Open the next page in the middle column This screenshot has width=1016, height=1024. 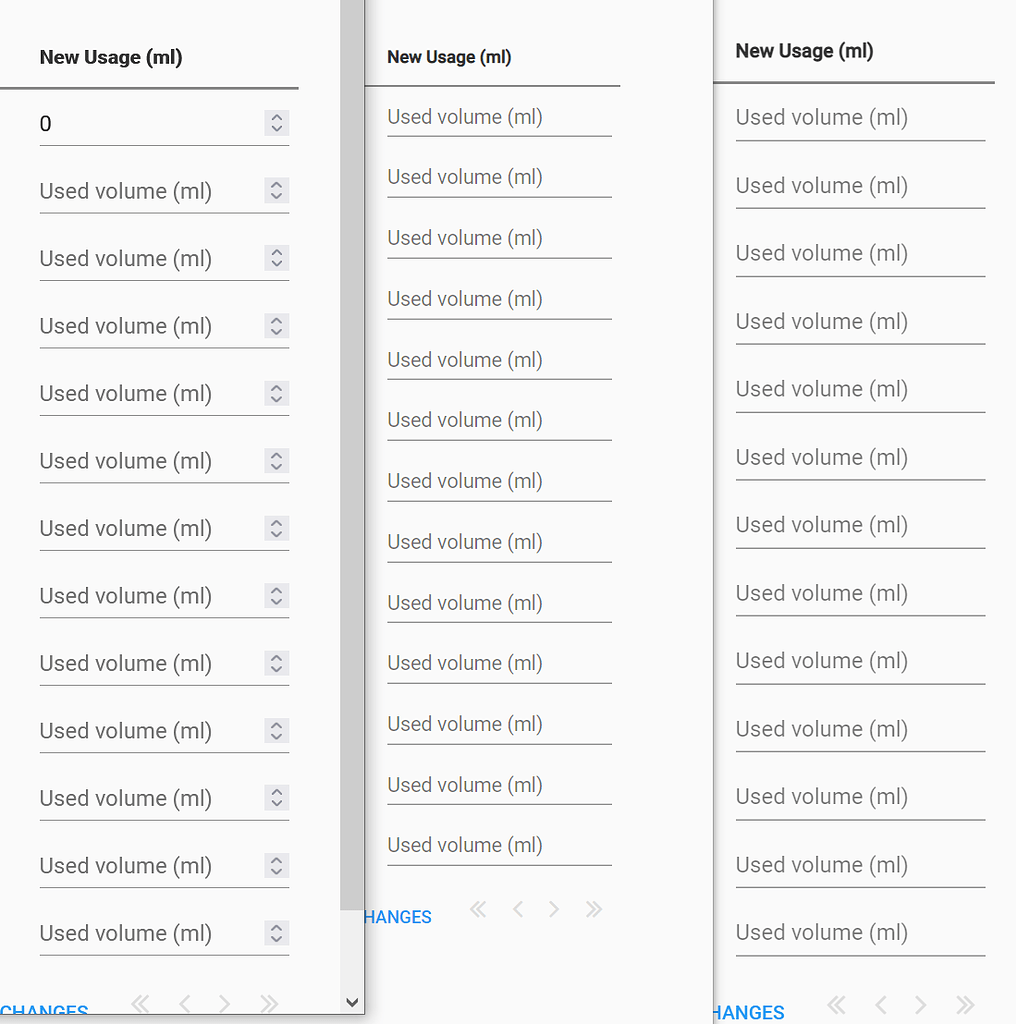pyautogui.click(x=554, y=909)
